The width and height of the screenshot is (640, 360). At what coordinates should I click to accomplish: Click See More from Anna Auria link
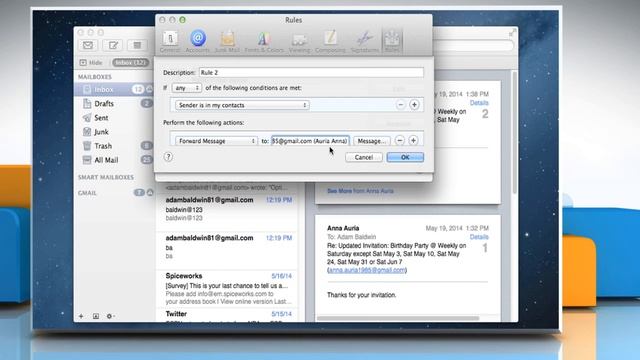point(360,191)
